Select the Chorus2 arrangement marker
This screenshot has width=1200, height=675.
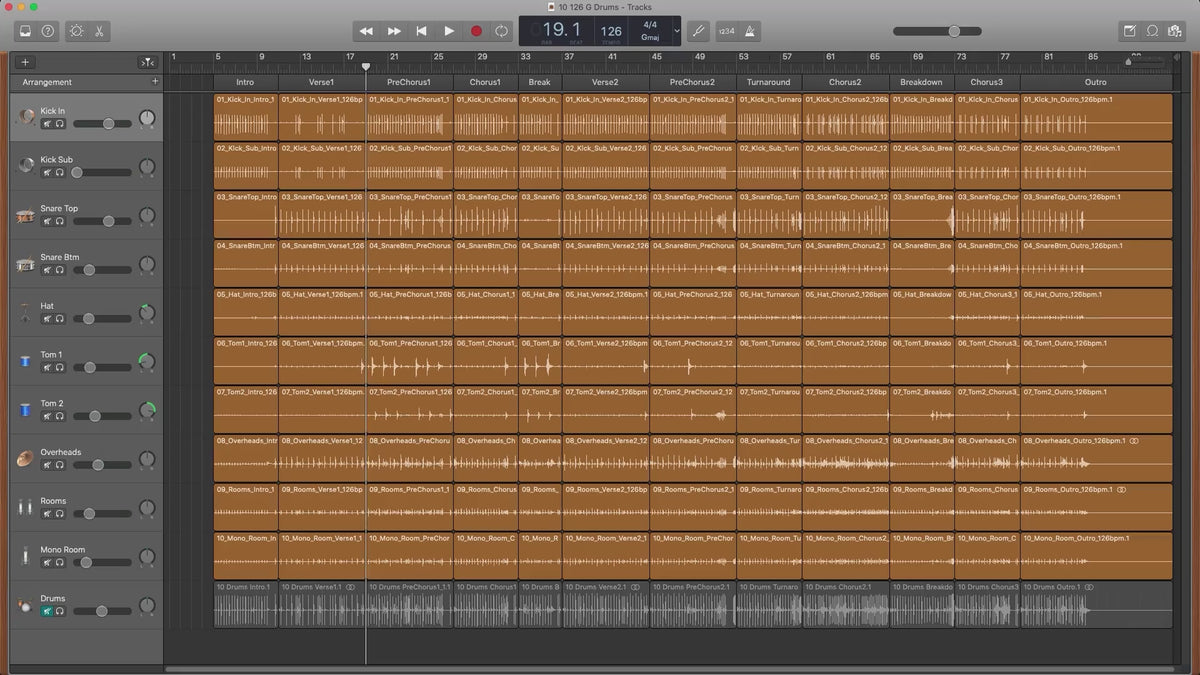coord(845,82)
